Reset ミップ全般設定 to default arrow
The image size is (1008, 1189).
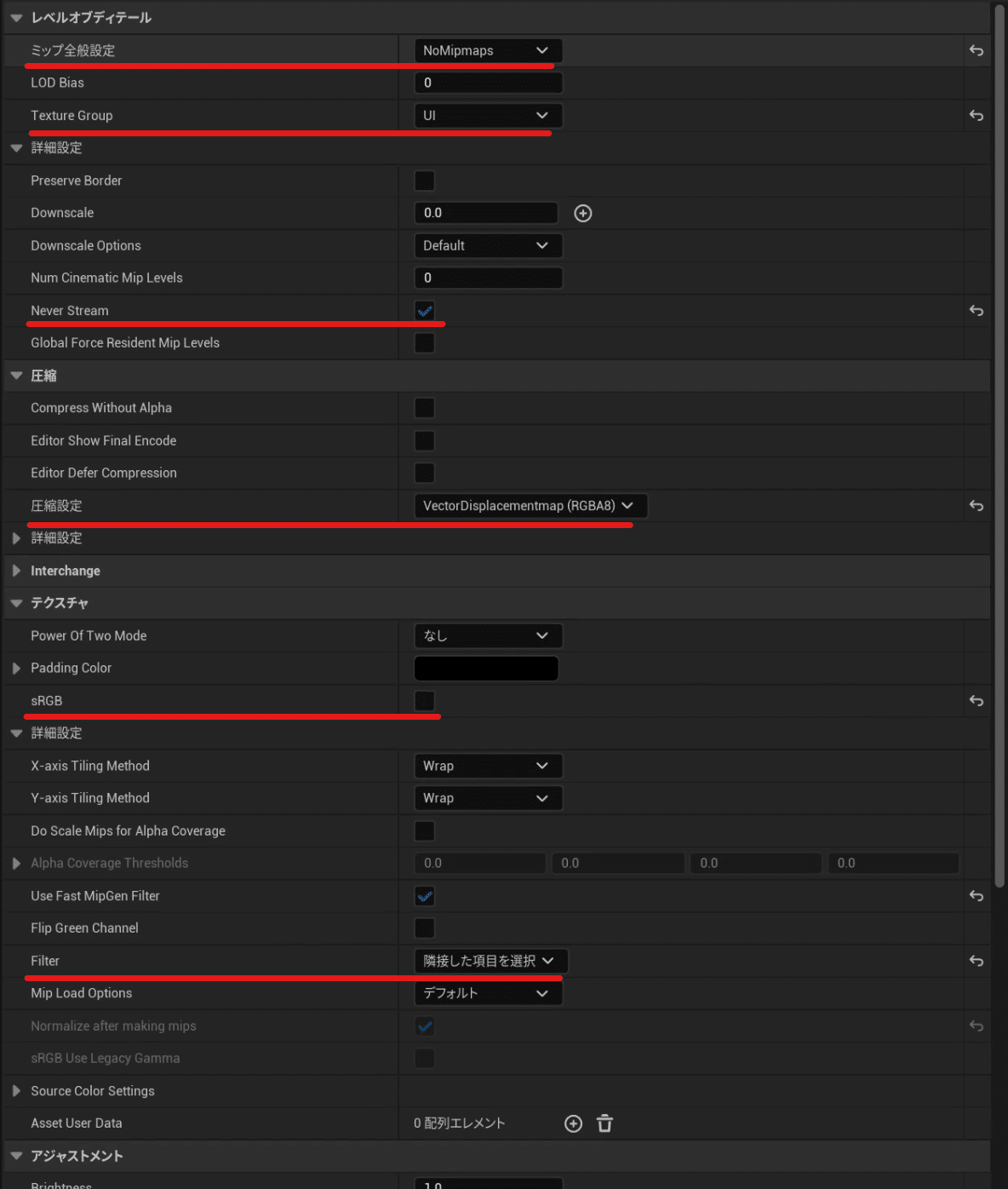coord(976,51)
